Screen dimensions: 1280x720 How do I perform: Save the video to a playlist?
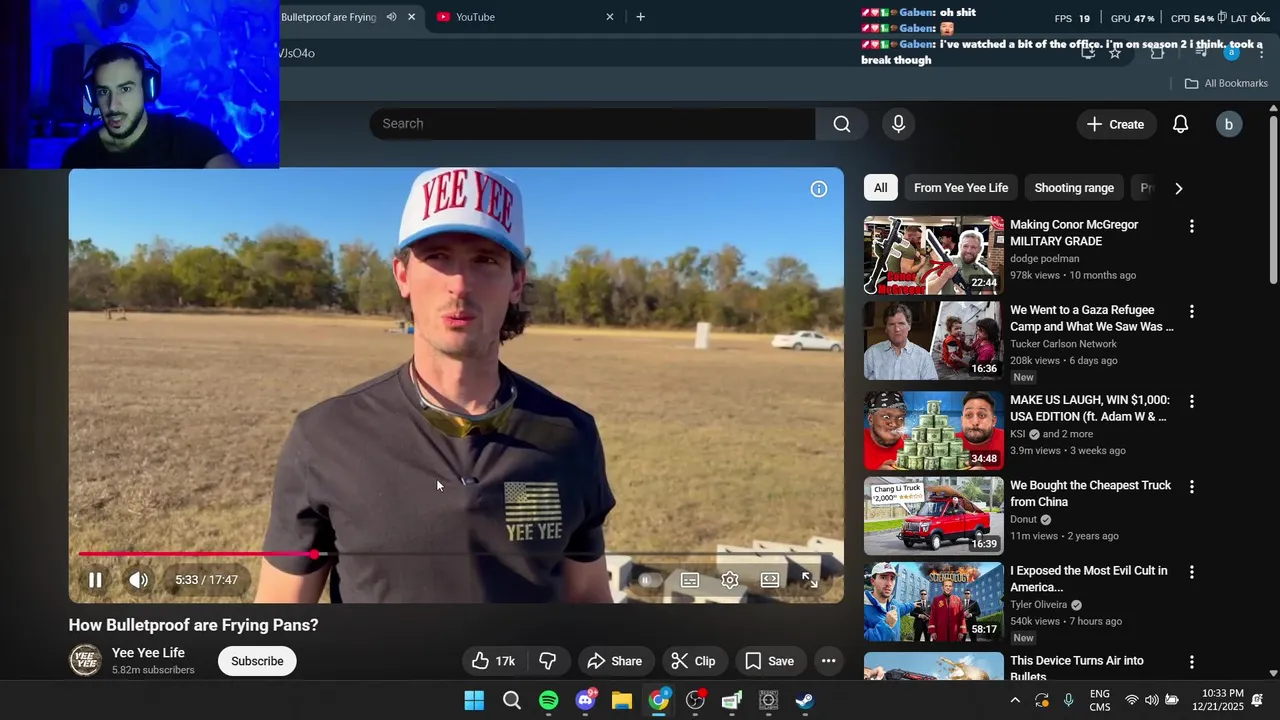pos(769,661)
